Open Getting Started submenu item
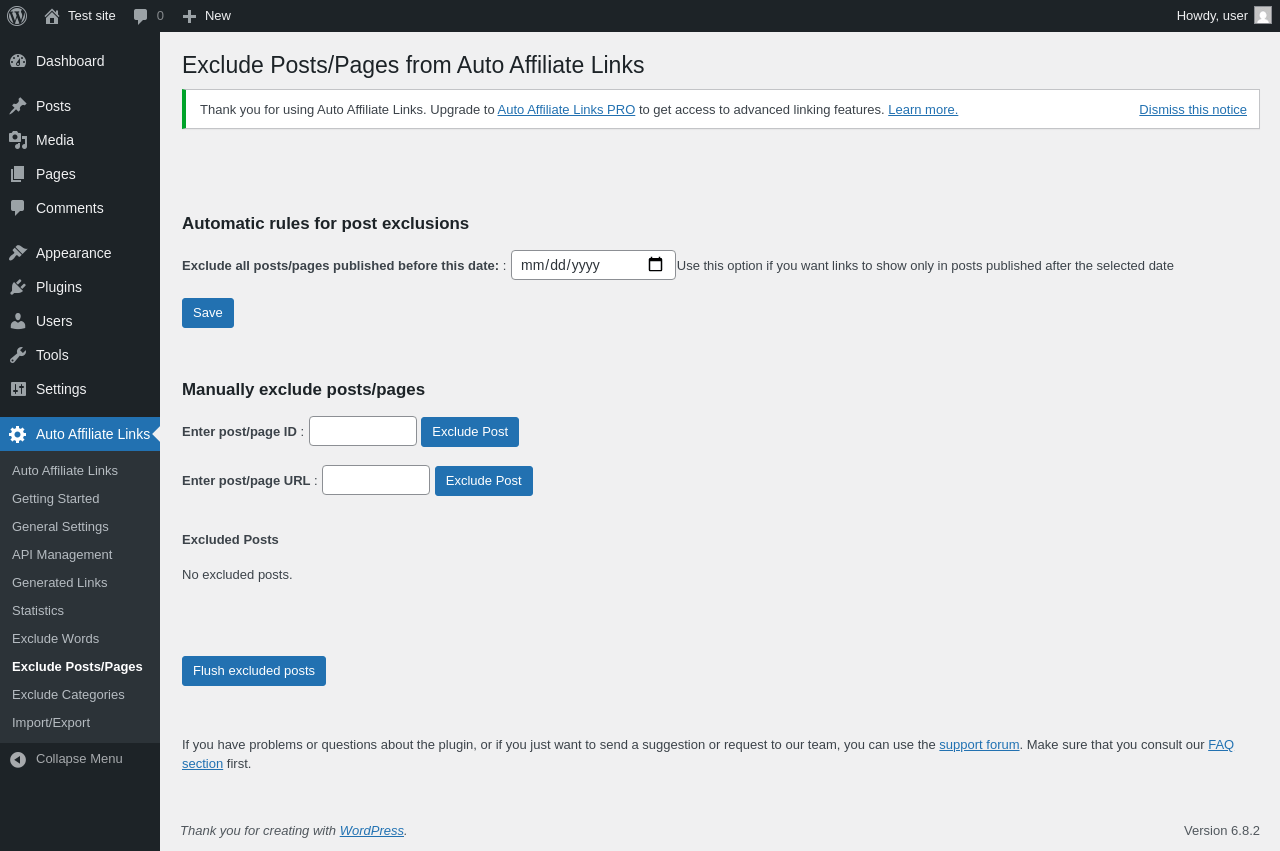 tap(80, 498)
